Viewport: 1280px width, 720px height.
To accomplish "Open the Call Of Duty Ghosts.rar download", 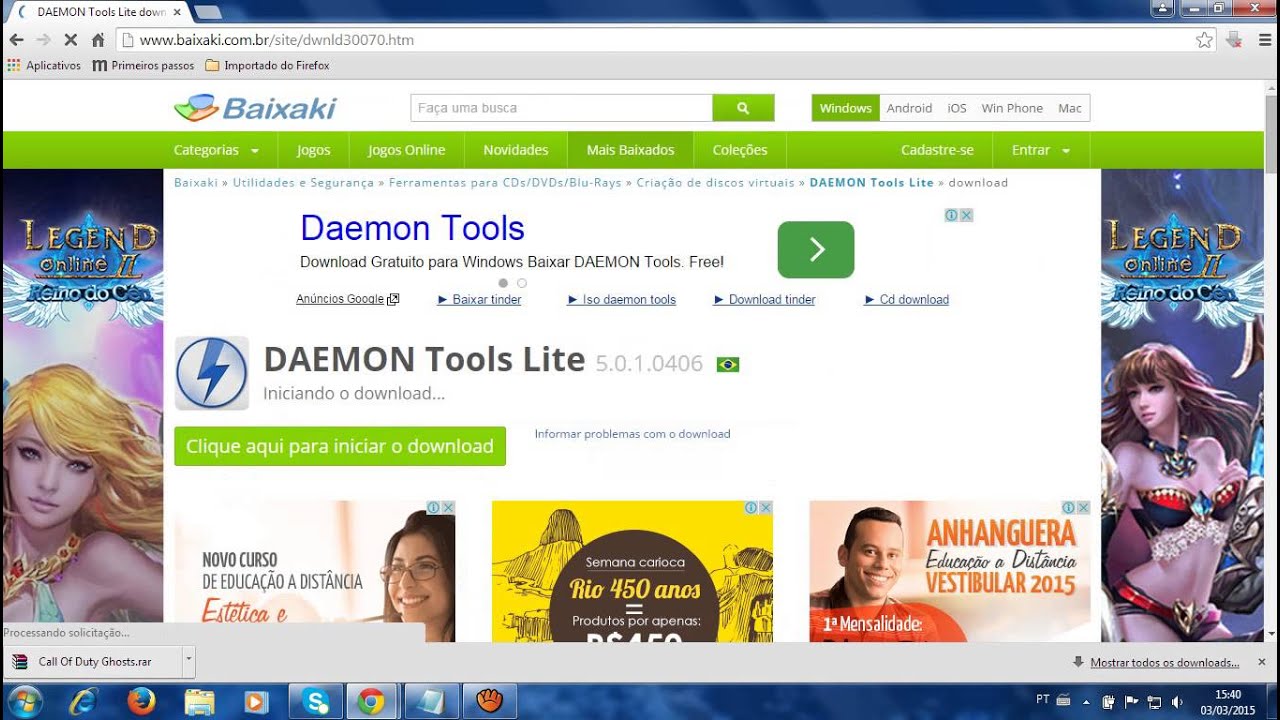I will click(x=95, y=662).
